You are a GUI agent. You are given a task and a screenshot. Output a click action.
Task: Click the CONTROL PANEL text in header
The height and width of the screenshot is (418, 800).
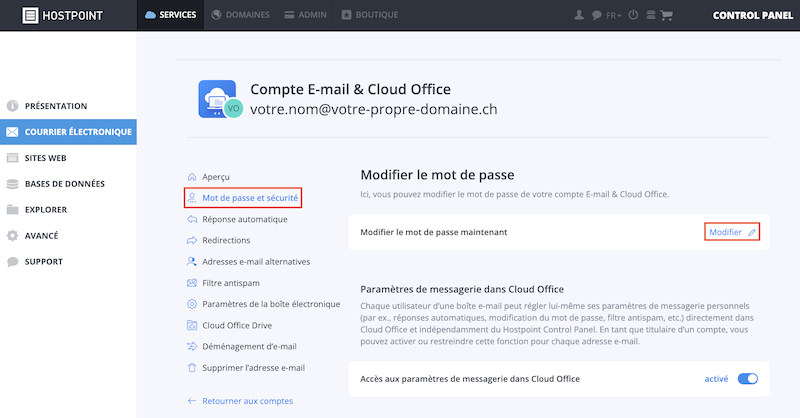[753, 15]
